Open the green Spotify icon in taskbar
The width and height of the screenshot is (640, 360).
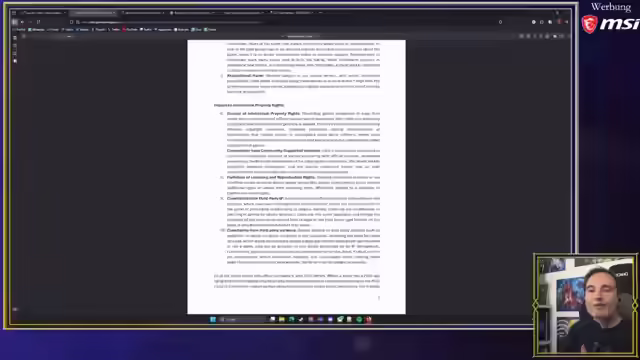click(359, 319)
